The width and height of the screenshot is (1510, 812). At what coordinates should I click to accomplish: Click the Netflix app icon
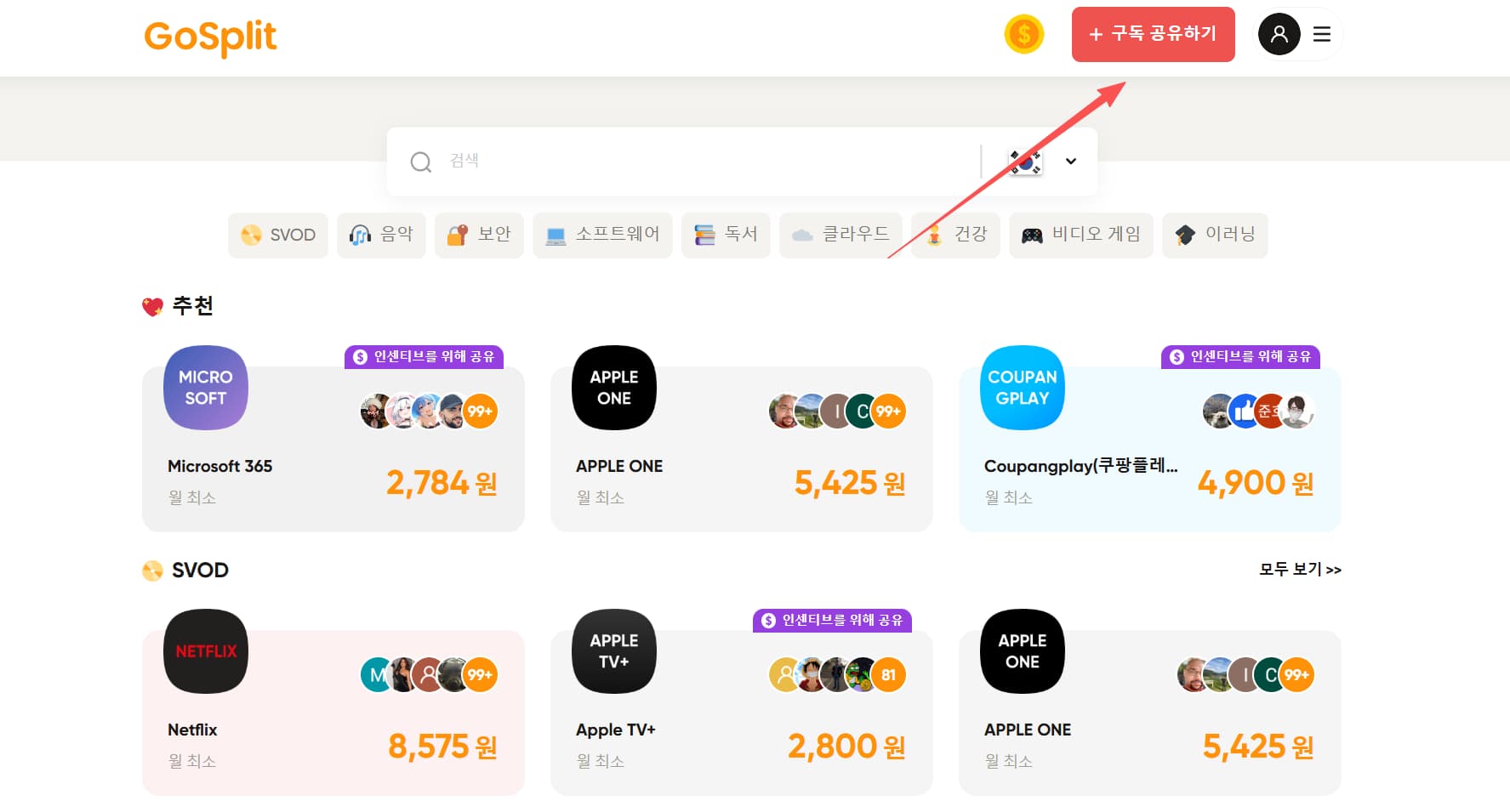[x=206, y=651]
